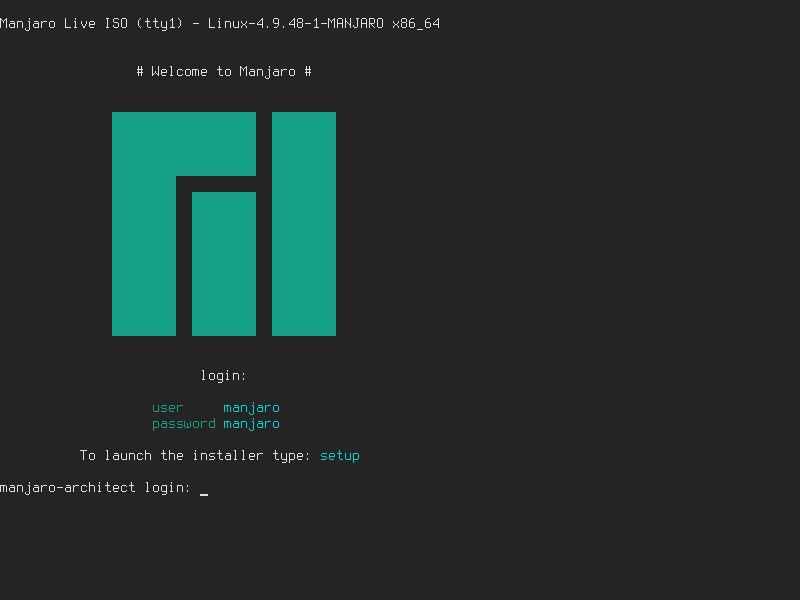Image resolution: width=800 pixels, height=600 pixels.
Task: Click the 'manjaro-architect login:' prompt text
Action: point(95,488)
